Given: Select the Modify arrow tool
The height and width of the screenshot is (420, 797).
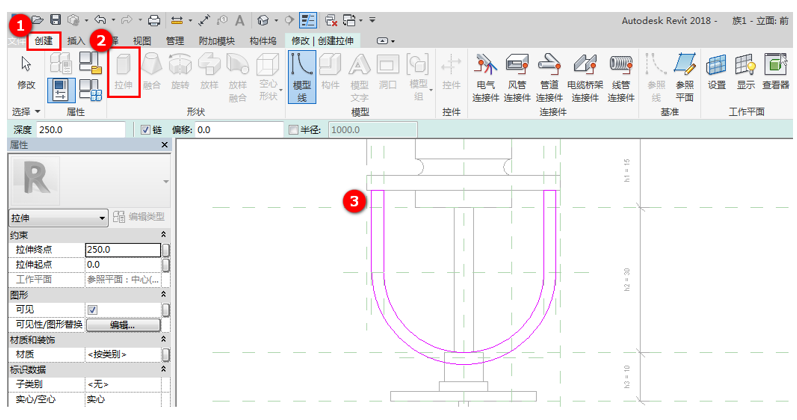Looking at the screenshot, I should [x=26, y=72].
